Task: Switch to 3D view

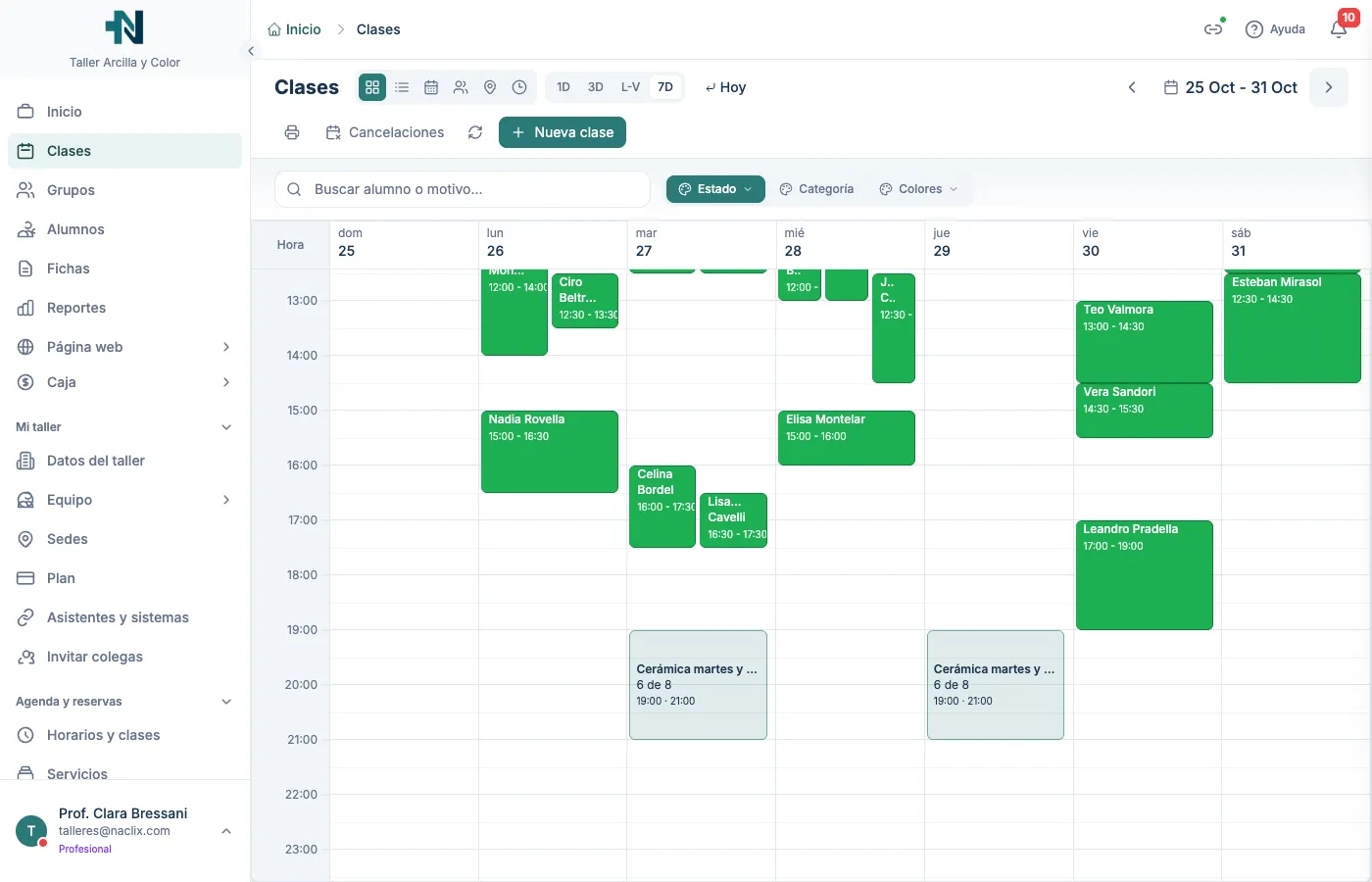Action: [x=595, y=87]
